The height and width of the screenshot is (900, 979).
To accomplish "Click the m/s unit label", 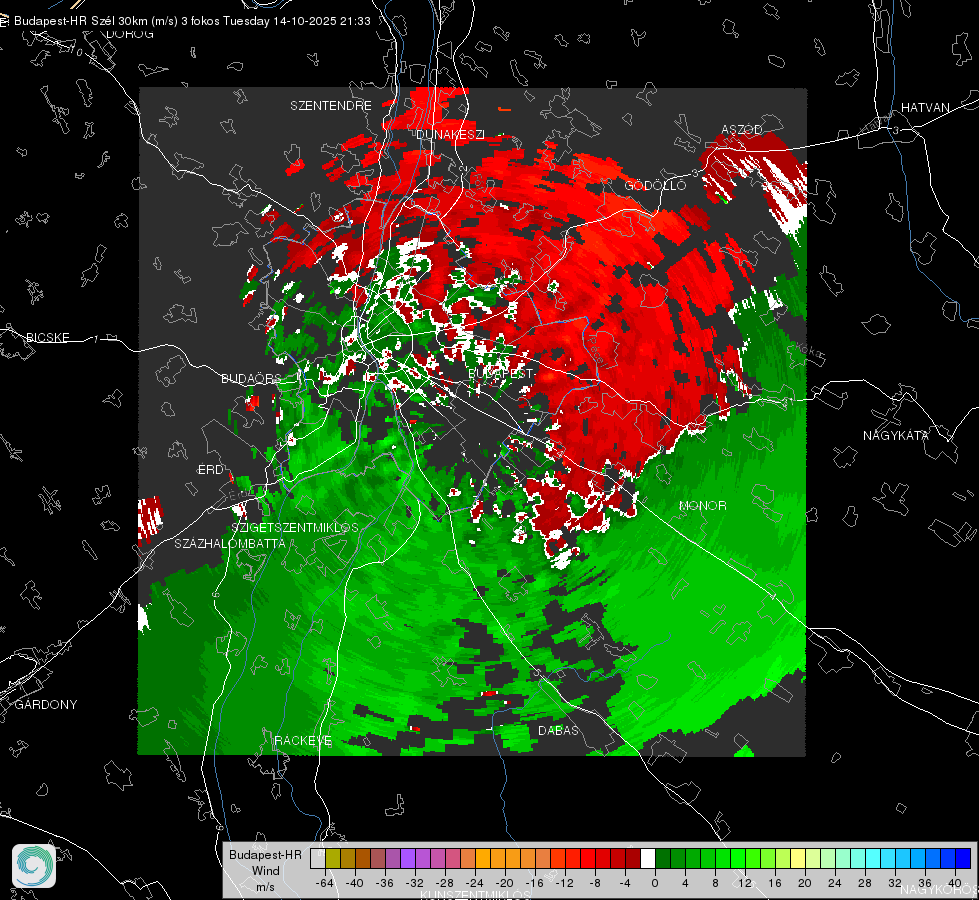I will [x=265, y=886].
